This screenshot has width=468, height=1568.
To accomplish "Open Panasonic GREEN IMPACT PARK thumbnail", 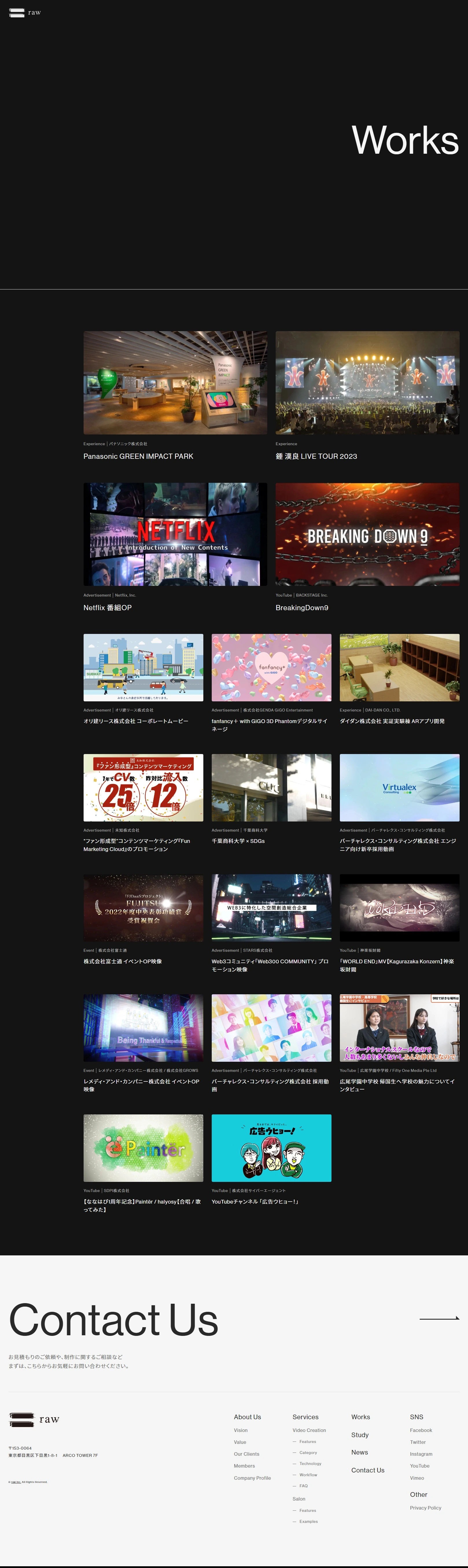I will (175, 382).
